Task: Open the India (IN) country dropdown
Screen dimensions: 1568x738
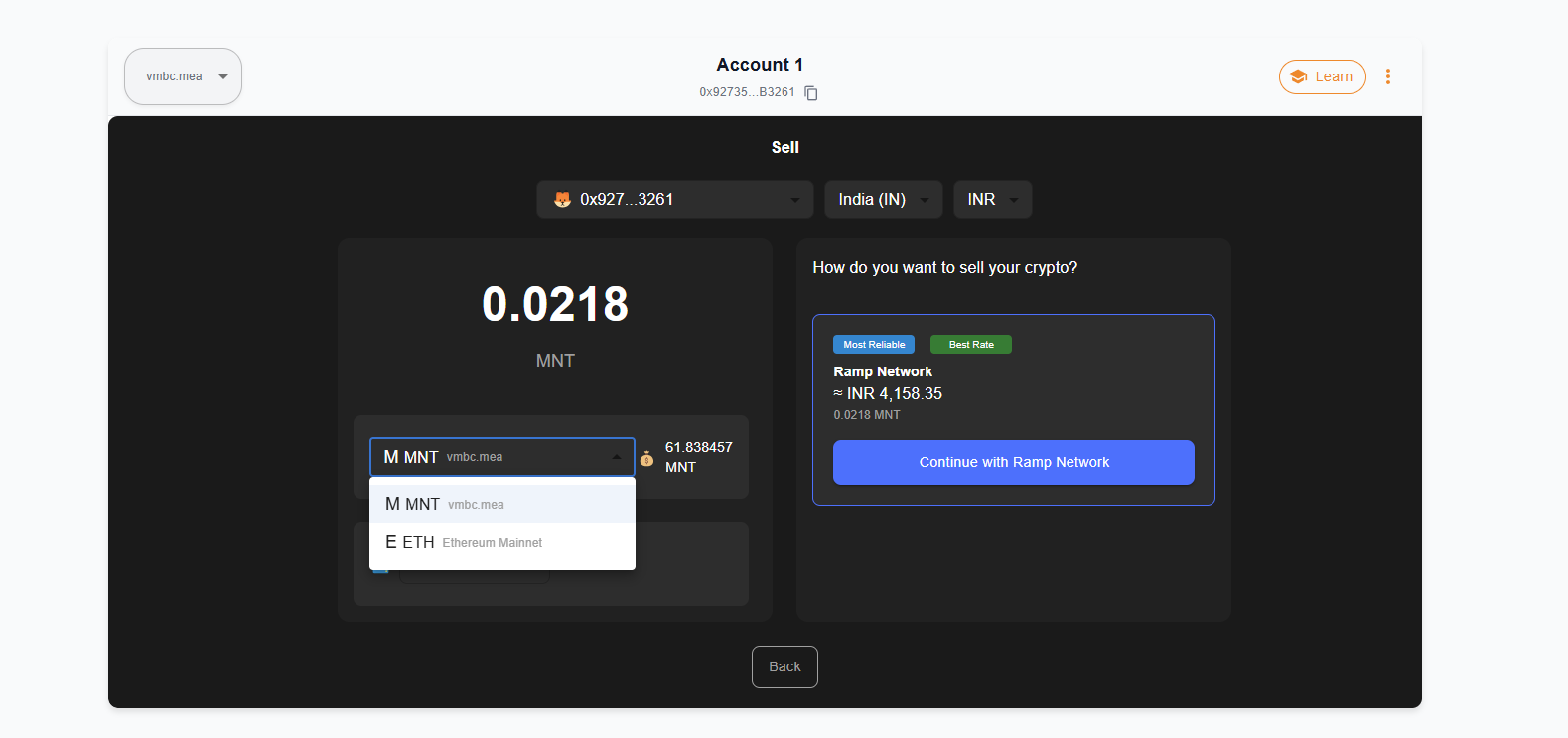Action: click(x=884, y=199)
